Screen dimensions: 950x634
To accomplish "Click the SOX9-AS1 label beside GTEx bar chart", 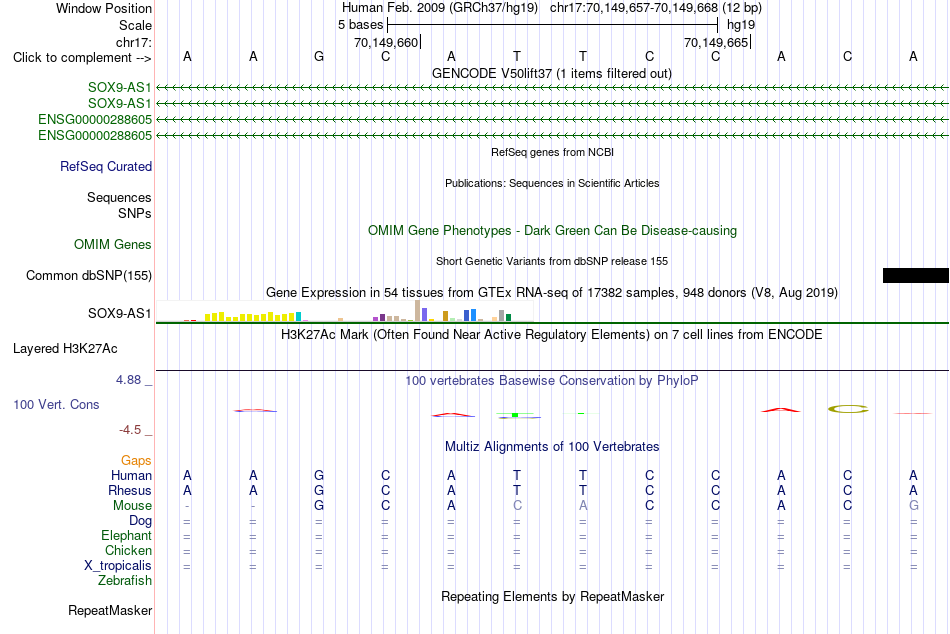I will [119, 313].
